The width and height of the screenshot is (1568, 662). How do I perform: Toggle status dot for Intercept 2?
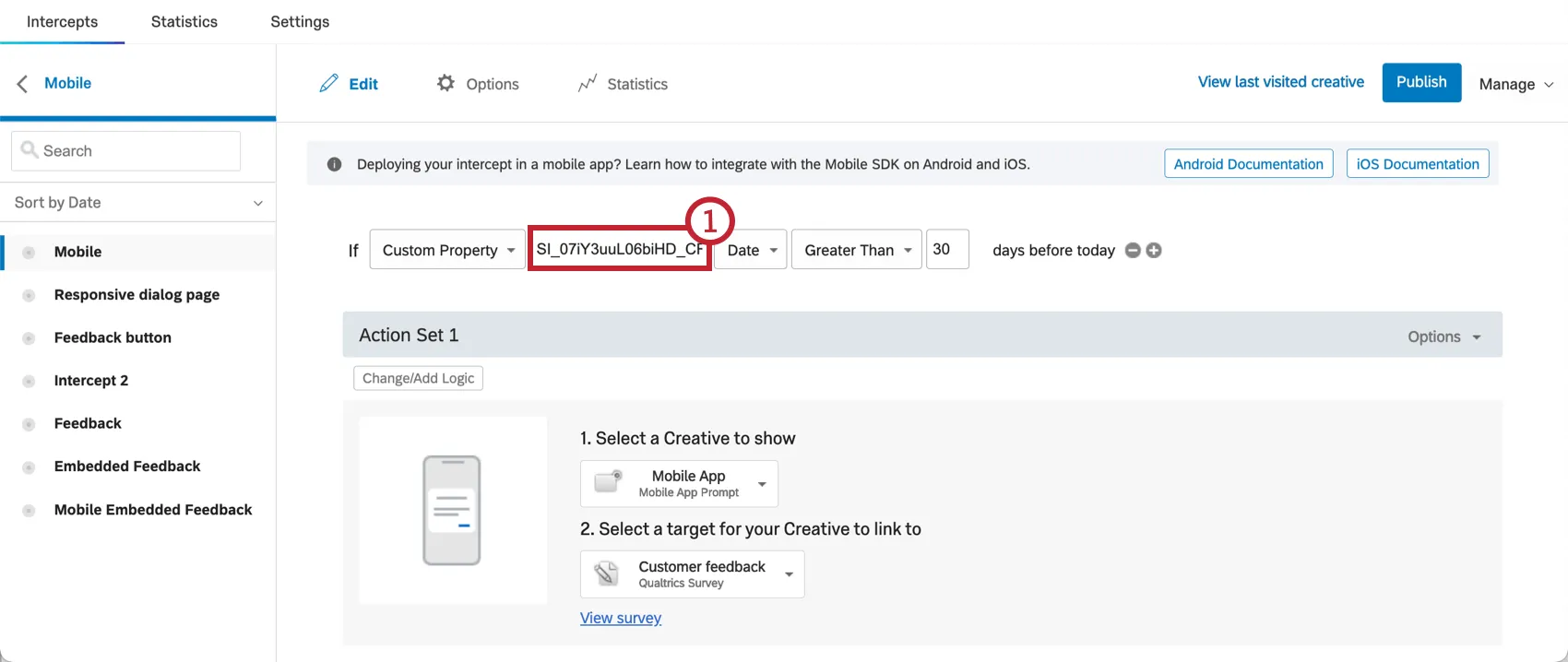29,381
